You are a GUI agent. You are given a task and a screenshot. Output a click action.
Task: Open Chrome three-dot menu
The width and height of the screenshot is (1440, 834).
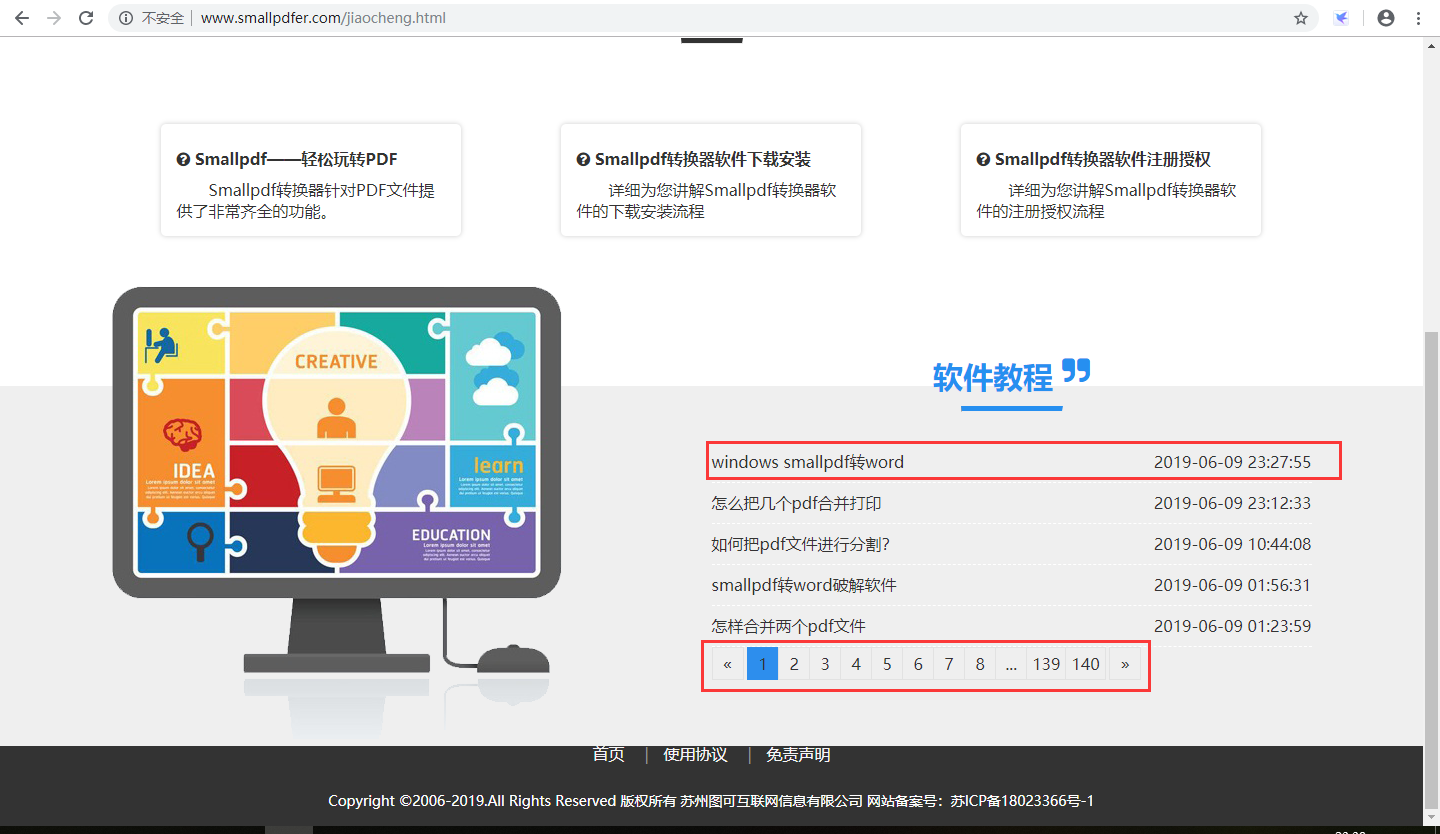click(x=1418, y=18)
